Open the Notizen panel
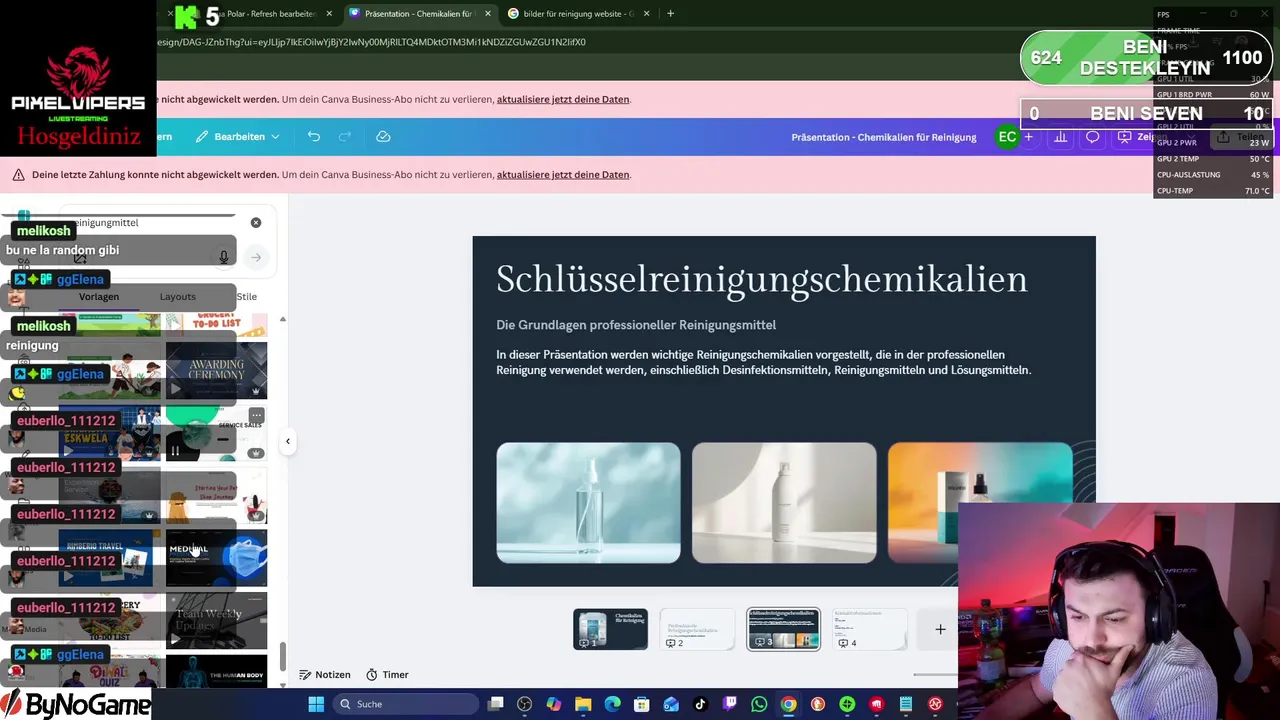The height and width of the screenshot is (720, 1280). point(325,675)
